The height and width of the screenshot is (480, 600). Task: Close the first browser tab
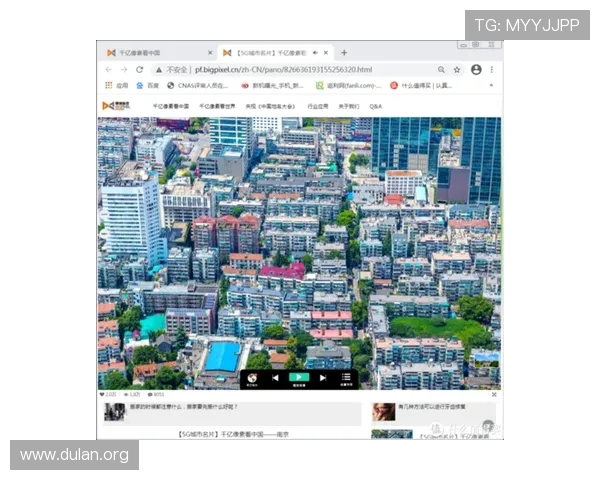[x=210, y=53]
